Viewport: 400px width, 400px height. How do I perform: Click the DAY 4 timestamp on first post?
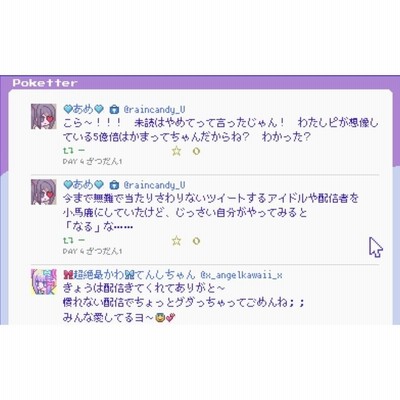point(92,162)
